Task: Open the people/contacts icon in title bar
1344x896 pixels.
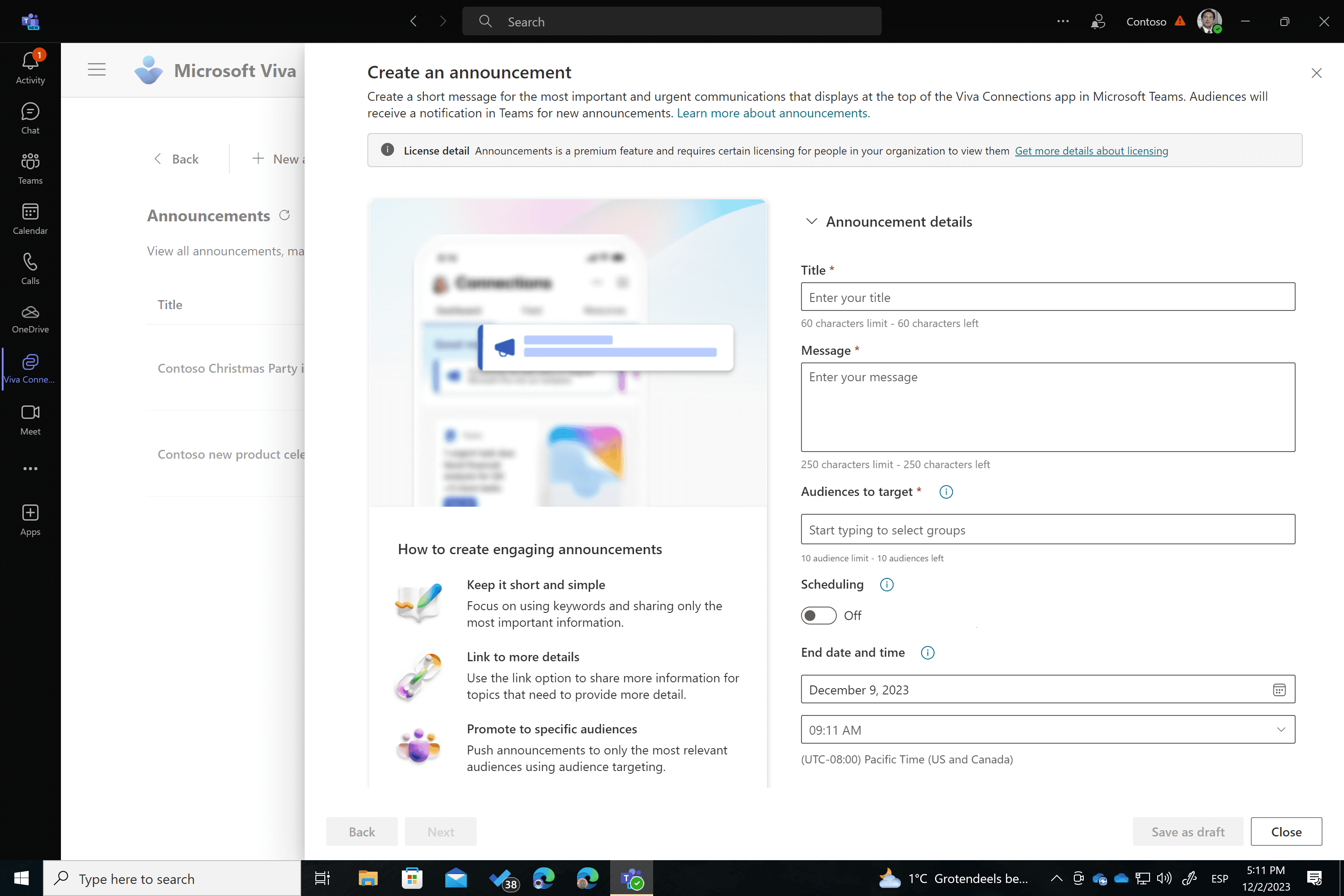Action: pos(1098,22)
